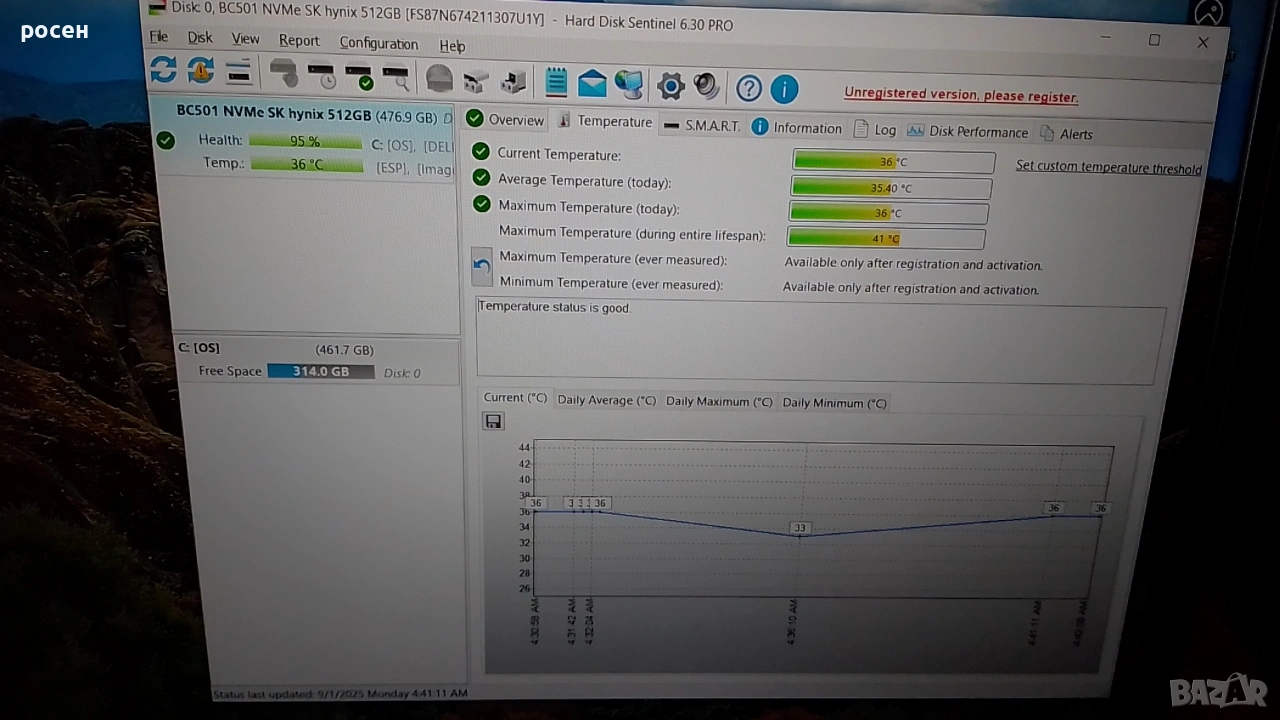This screenshot has height=720, width=1280.
Task: Click Set custom temperature threshold link
Action: tap(1108, 167)
